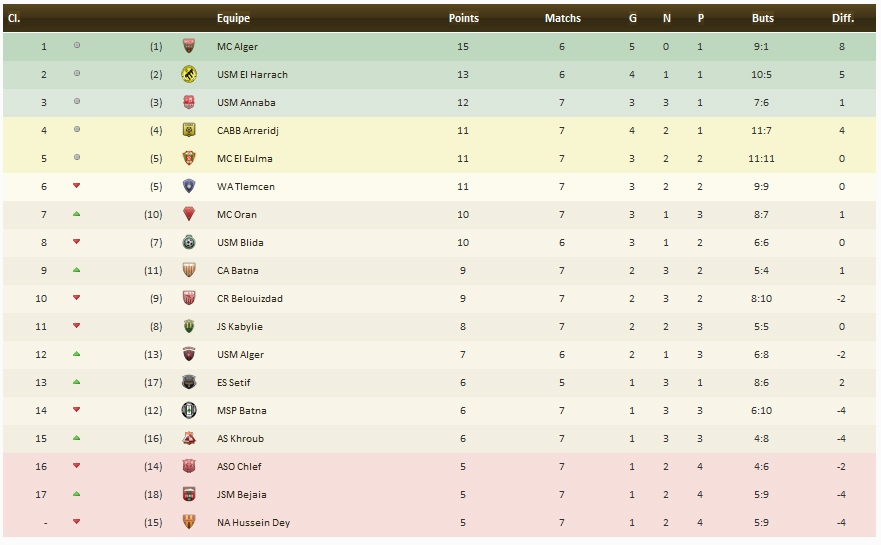Open the CR Belouizdad team link
The width and height of the screenshot is (881, 545).
coord(250,298)
